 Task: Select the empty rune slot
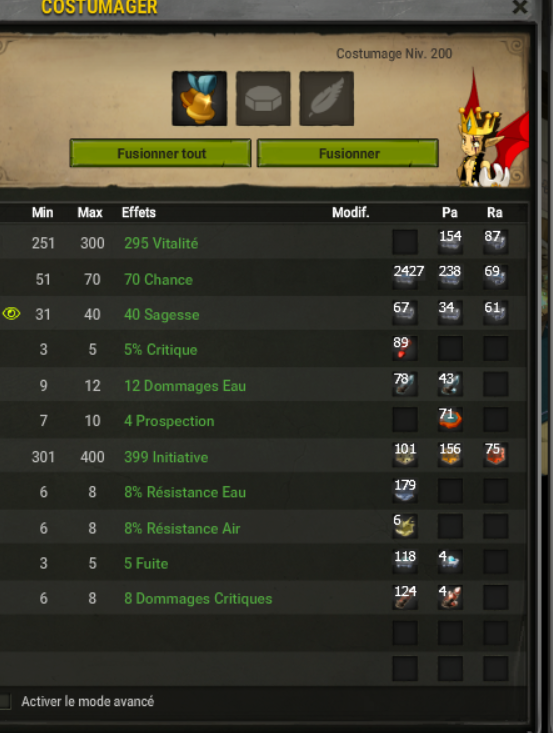(x=263, y=99)
